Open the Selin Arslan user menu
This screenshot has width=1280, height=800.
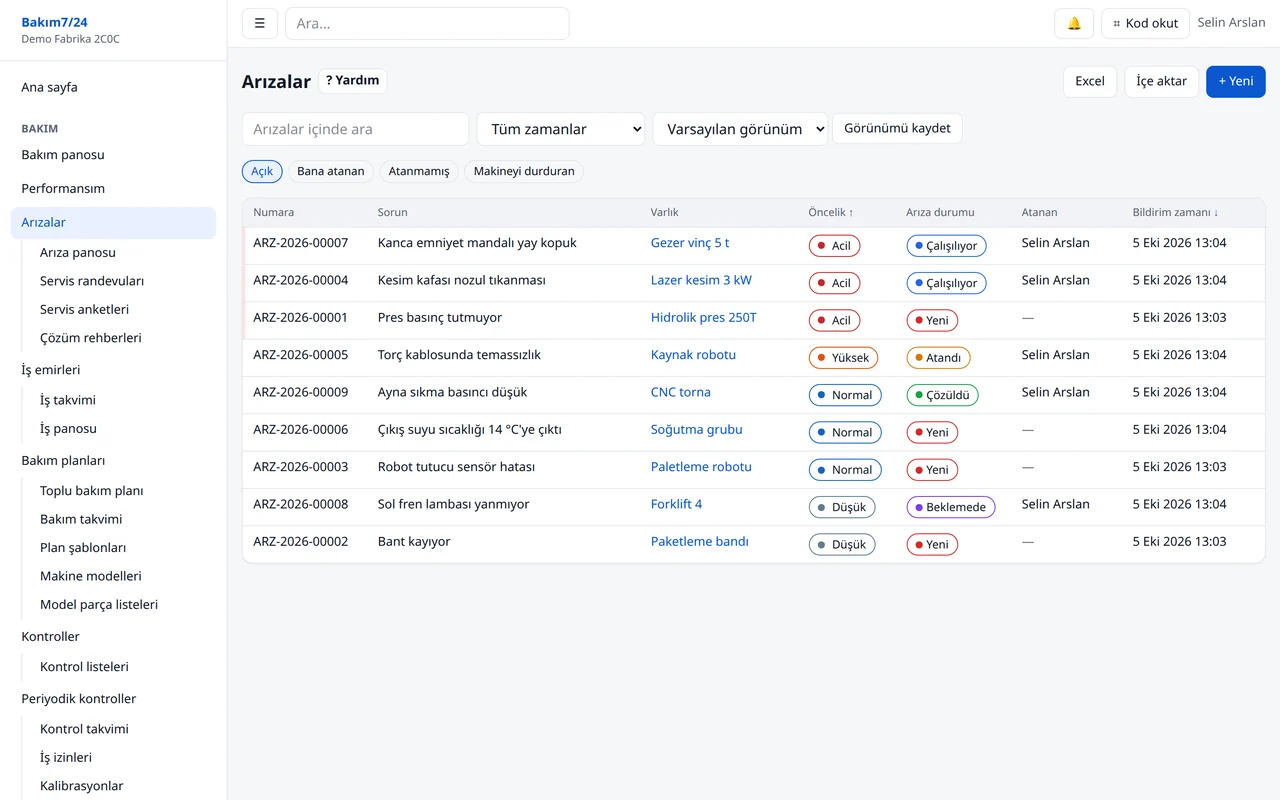1231,22
